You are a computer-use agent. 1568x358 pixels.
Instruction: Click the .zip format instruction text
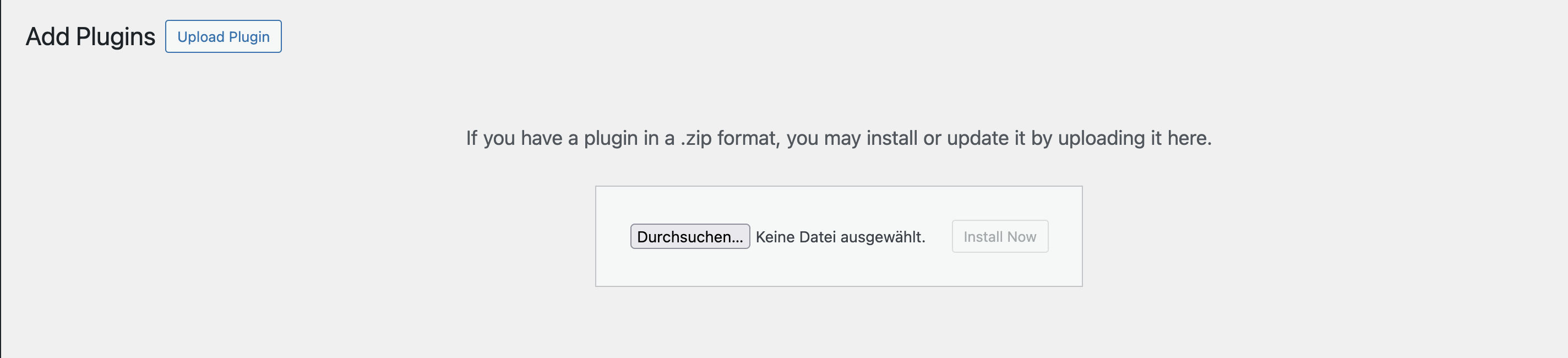click(x=838, y=138)
